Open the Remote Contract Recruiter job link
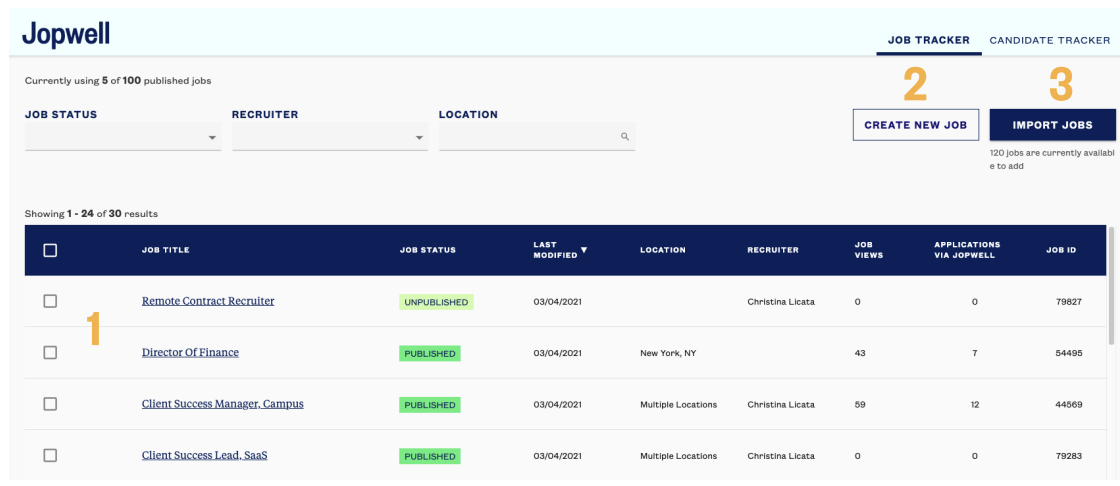The height and width of the screenshot is (486, 1120). point(208,301)
